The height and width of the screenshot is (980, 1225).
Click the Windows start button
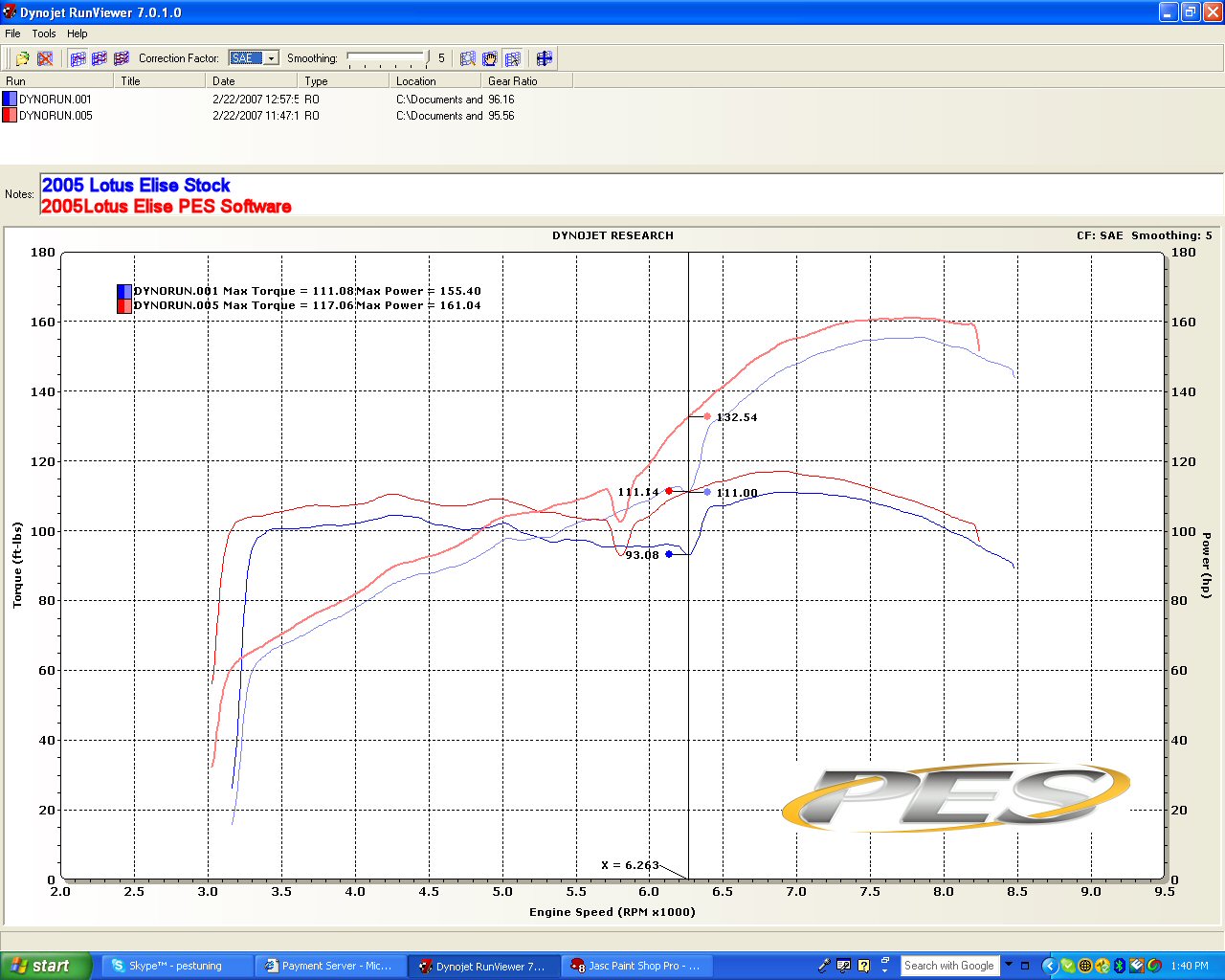click(46, 966)
